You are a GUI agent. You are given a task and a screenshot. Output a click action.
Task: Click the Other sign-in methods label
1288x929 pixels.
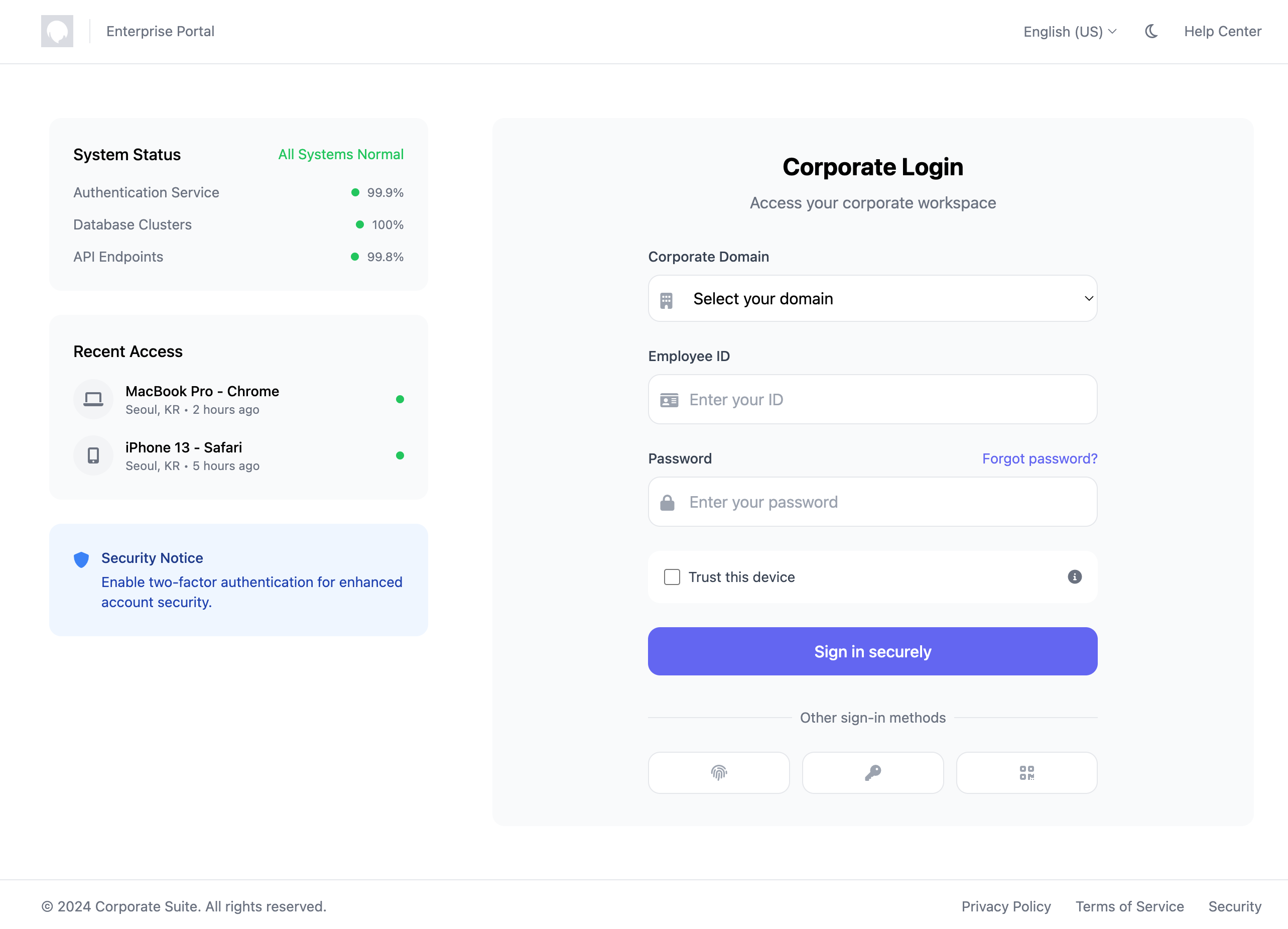[x=872, y=718]
